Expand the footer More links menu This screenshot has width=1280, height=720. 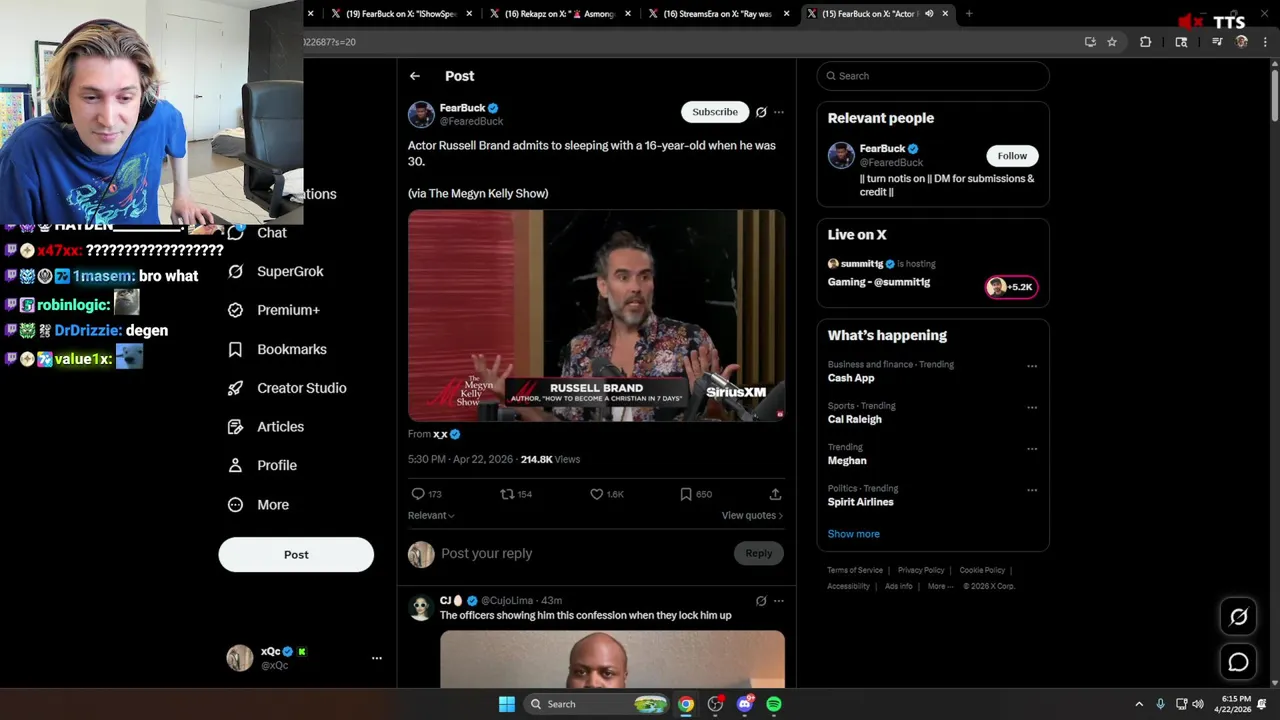tap(940, 586)
